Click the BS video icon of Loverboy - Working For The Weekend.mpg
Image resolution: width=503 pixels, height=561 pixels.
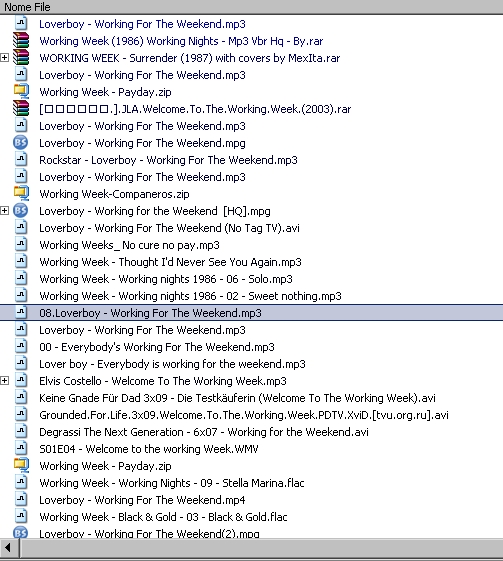(x=20, y=143)
